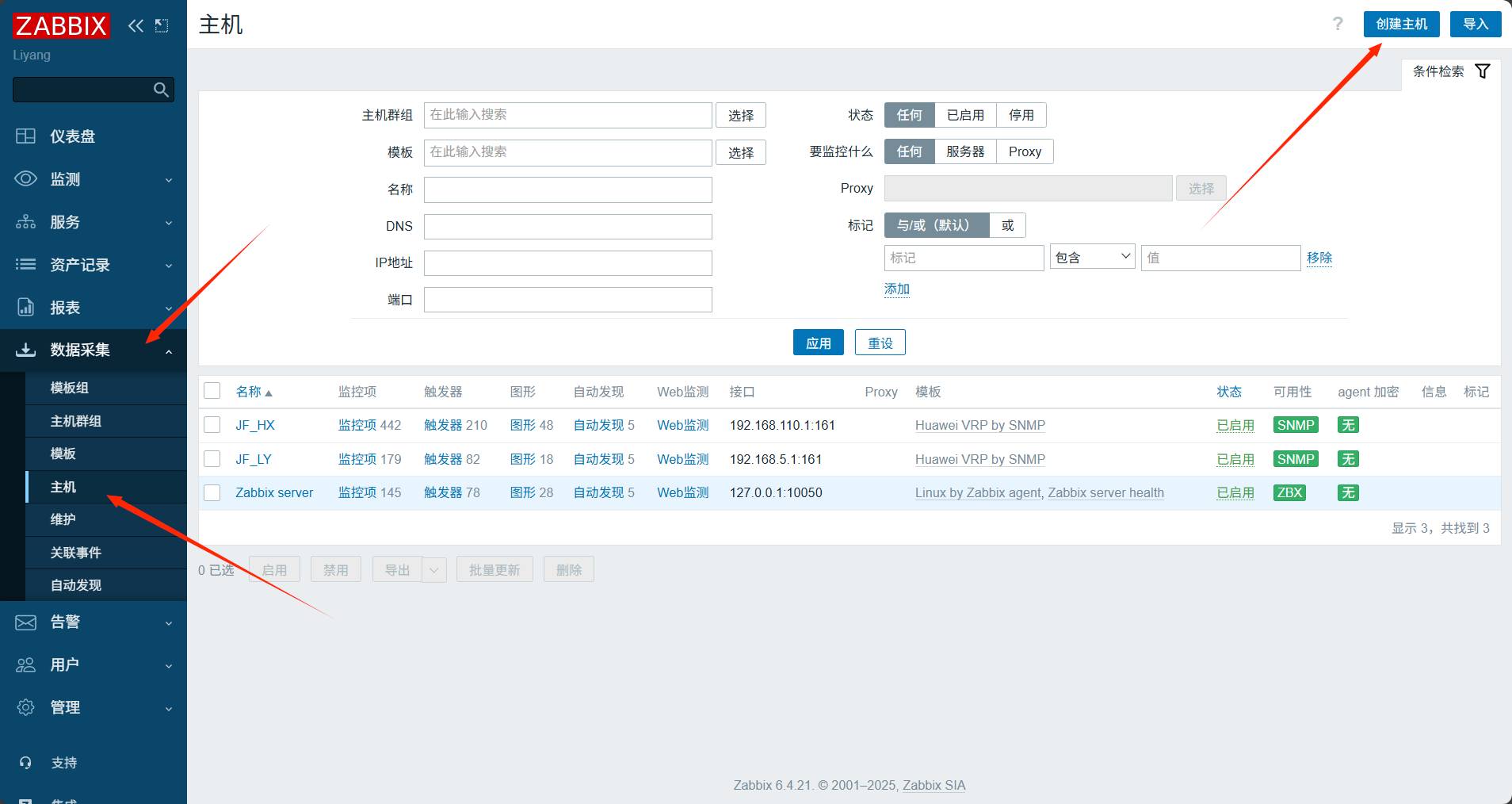
Task: Sort hosts by 名称 column arrow
Action: (269, 393)
